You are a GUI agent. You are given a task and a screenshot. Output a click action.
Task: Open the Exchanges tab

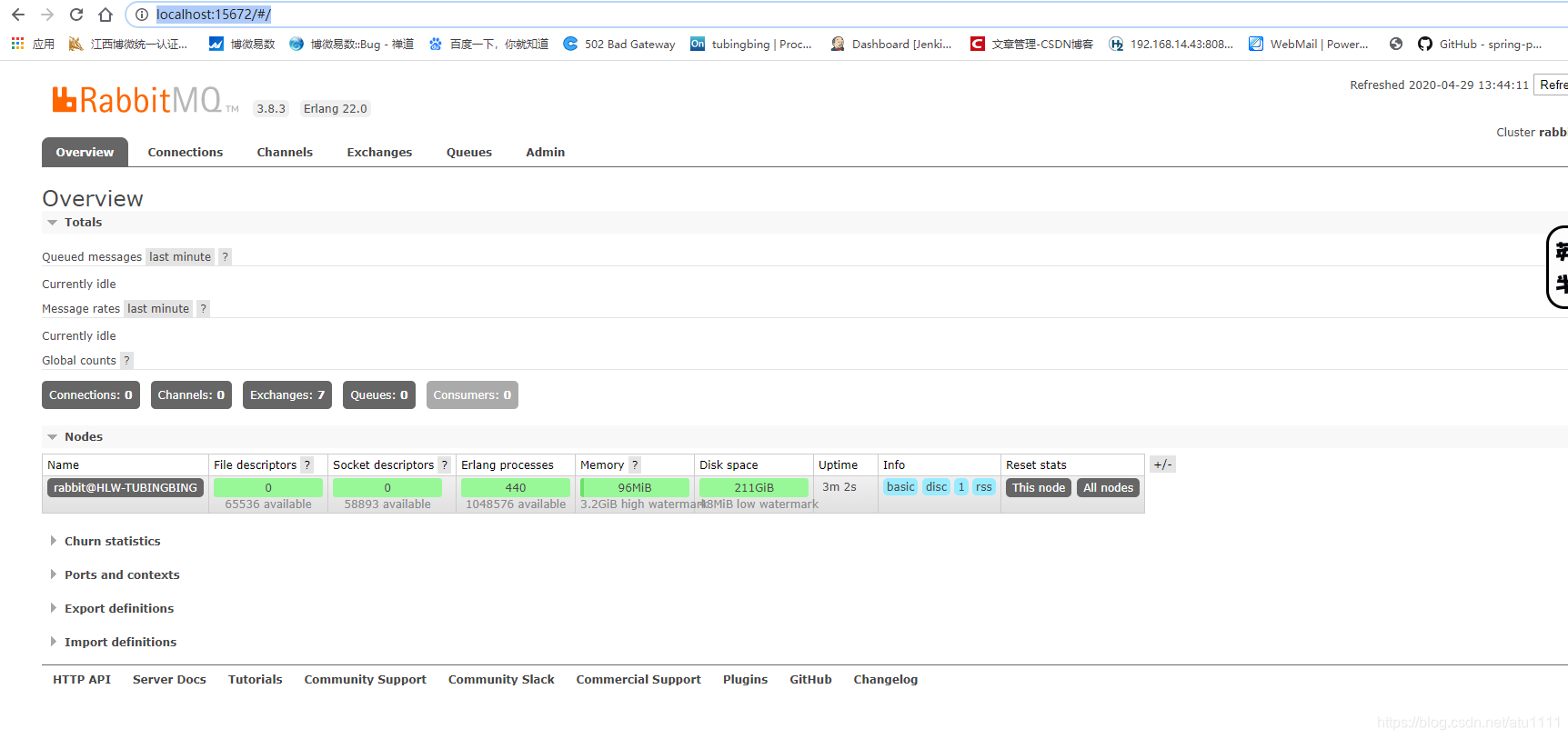point(379,153)
